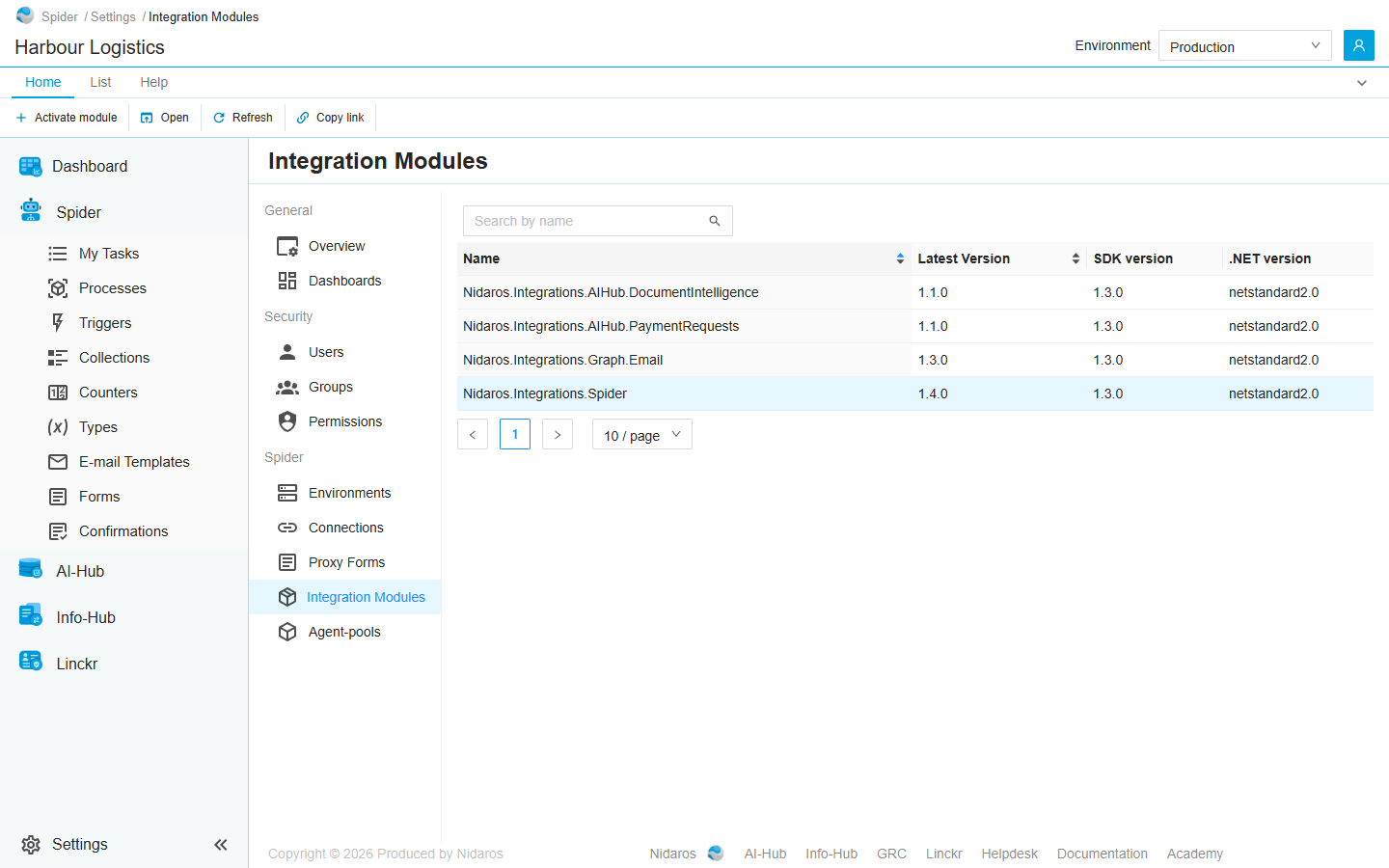Click the Spider logo in breadcrumb
Image resolution: width=1389 pixels, height=868 pixels.
(x=25, y=15)
